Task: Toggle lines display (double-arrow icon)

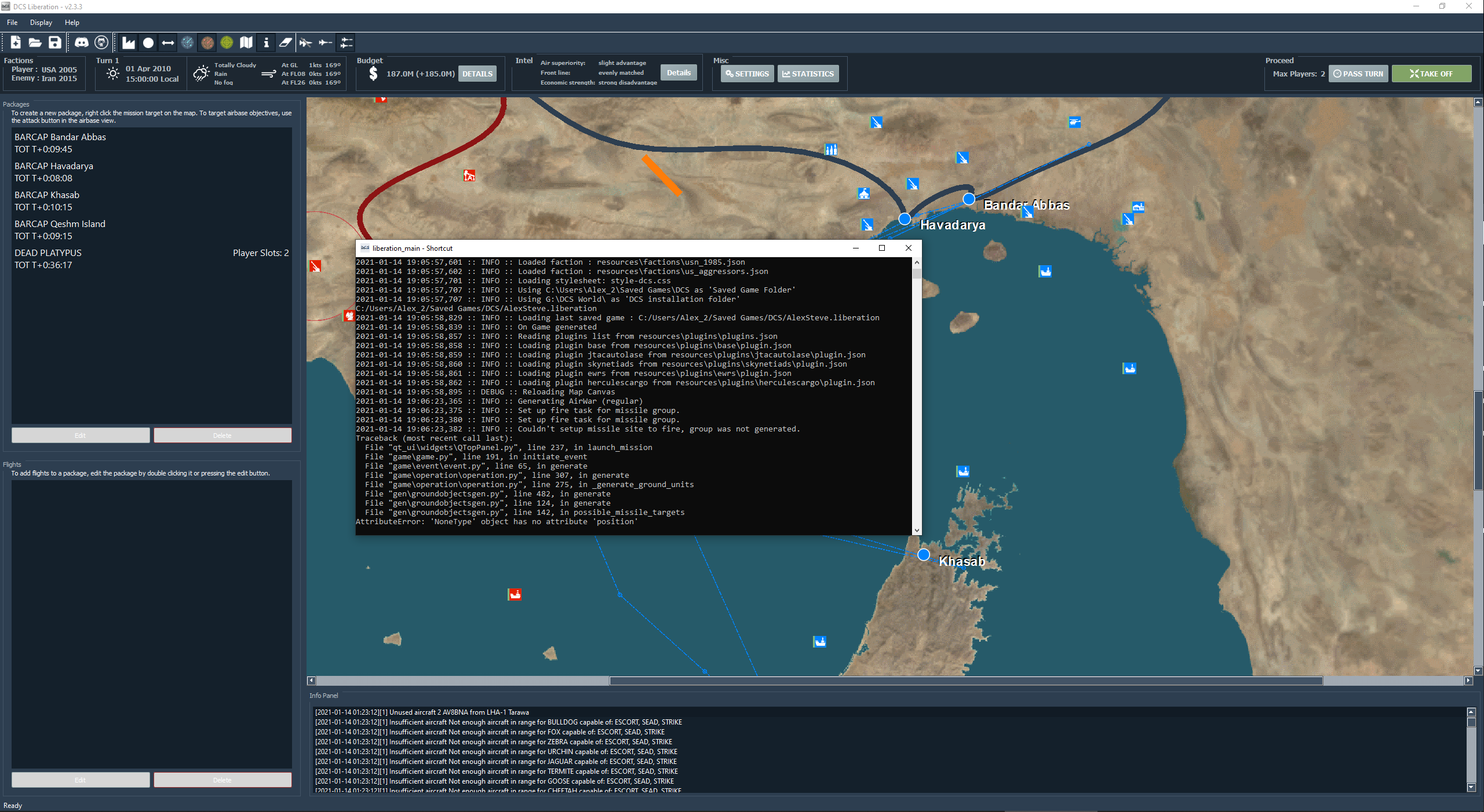Action: pyautogui.click(x=168, y=42)
